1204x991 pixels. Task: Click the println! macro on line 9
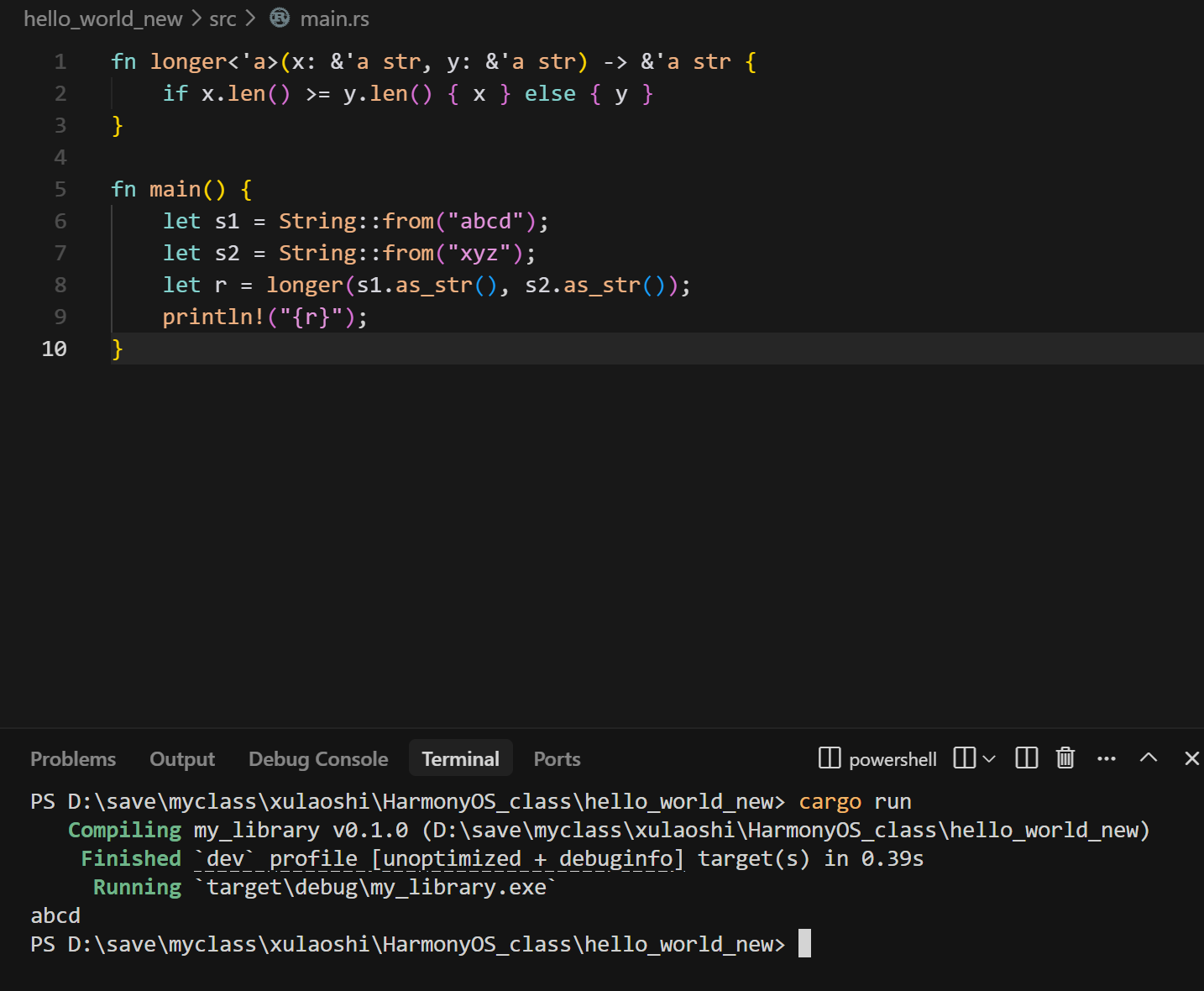213,317
